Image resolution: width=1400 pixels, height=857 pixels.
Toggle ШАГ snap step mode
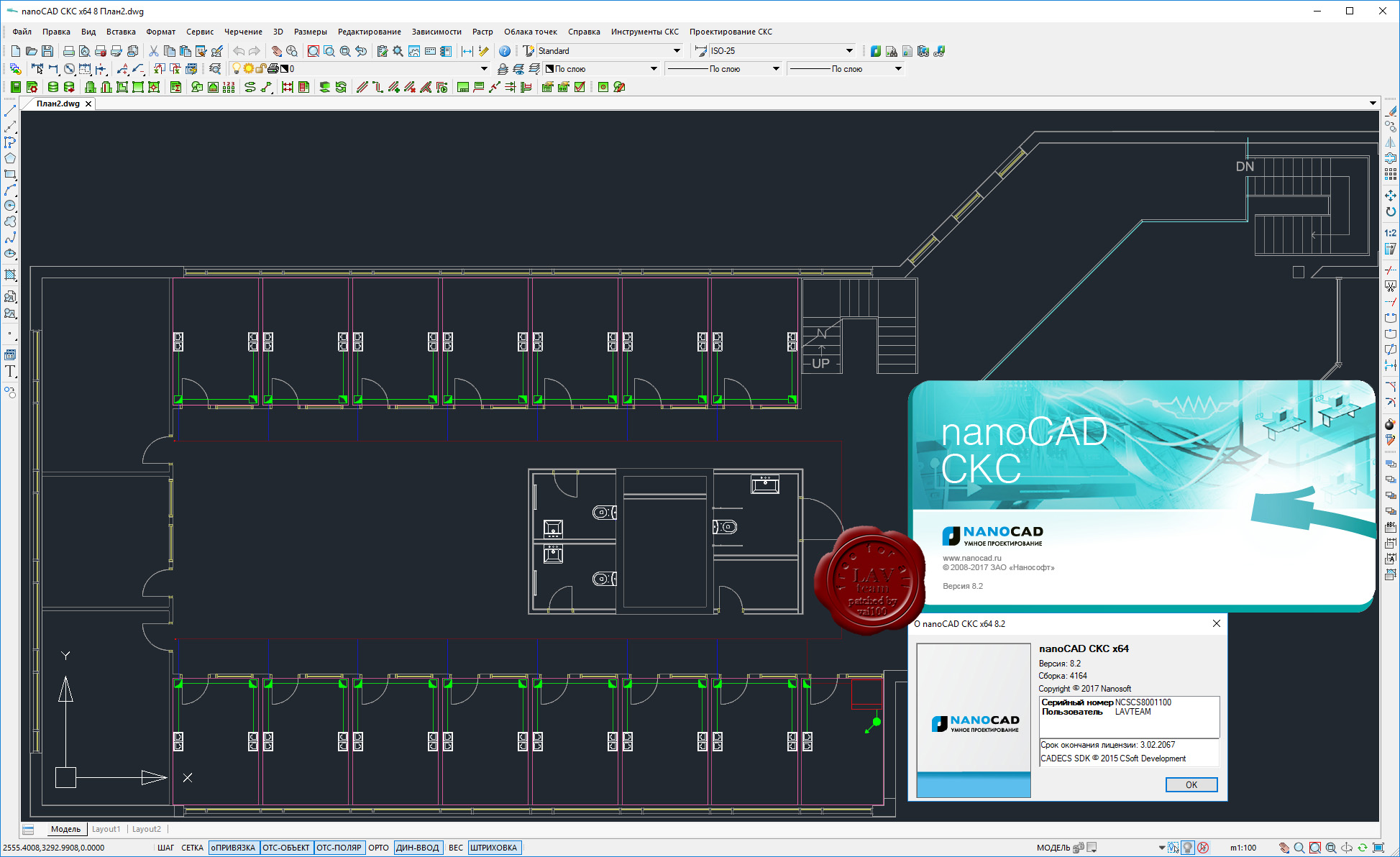(x=165, y=848)
